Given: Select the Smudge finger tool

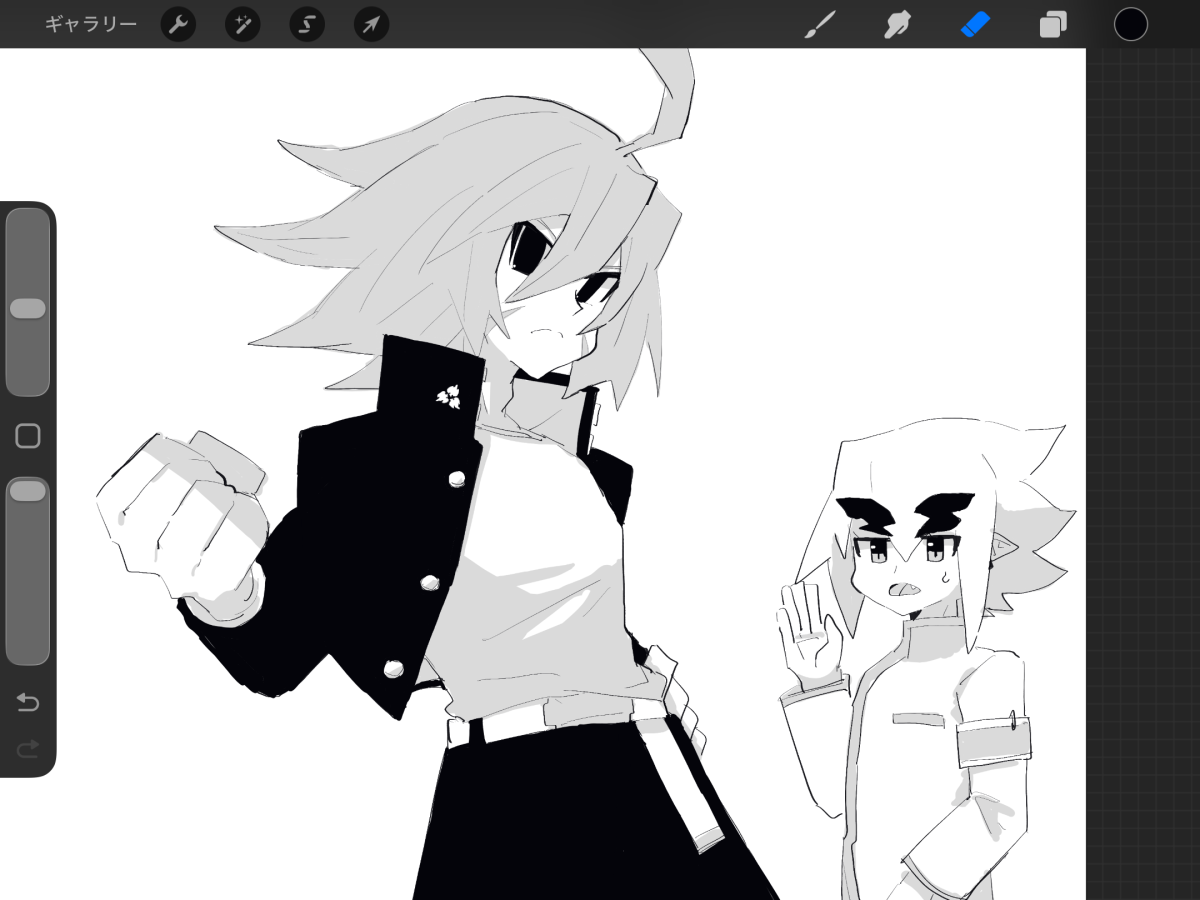Looking at the screenshot, I should point(897,24).
